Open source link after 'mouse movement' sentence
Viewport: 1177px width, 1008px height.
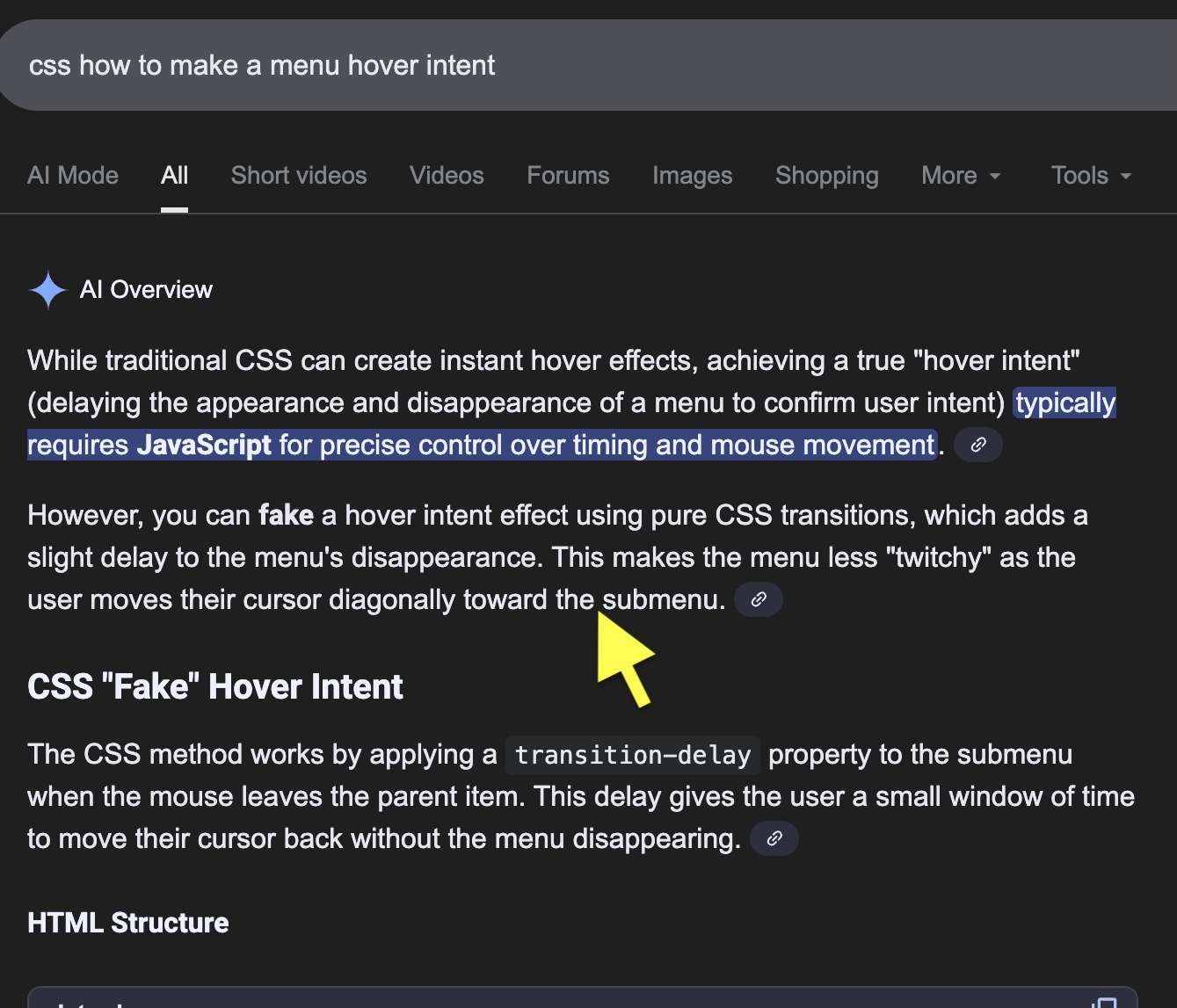tap(977, 446)
